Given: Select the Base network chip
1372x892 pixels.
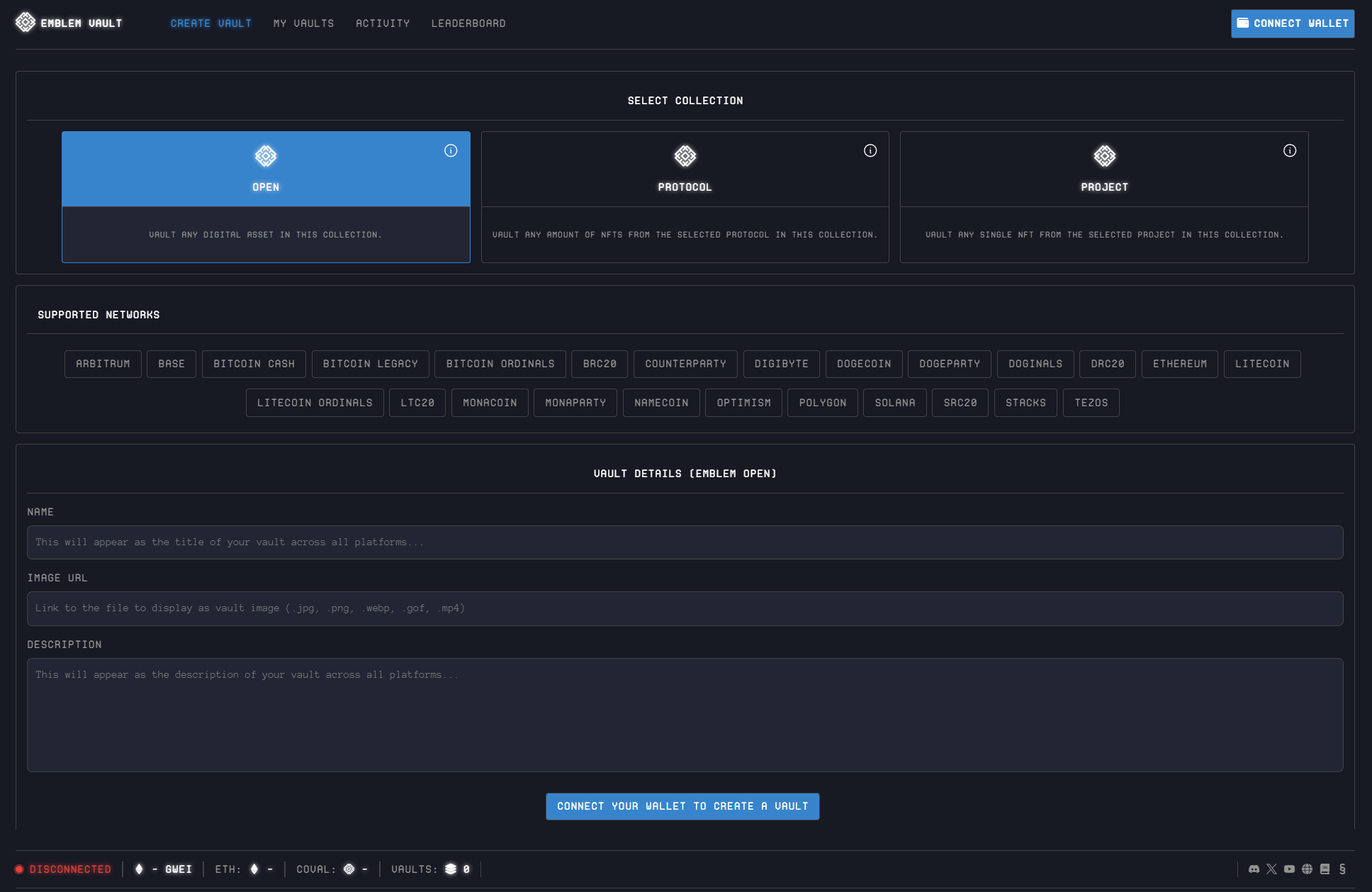Looking at the screenshot, I should pos(171,364).
